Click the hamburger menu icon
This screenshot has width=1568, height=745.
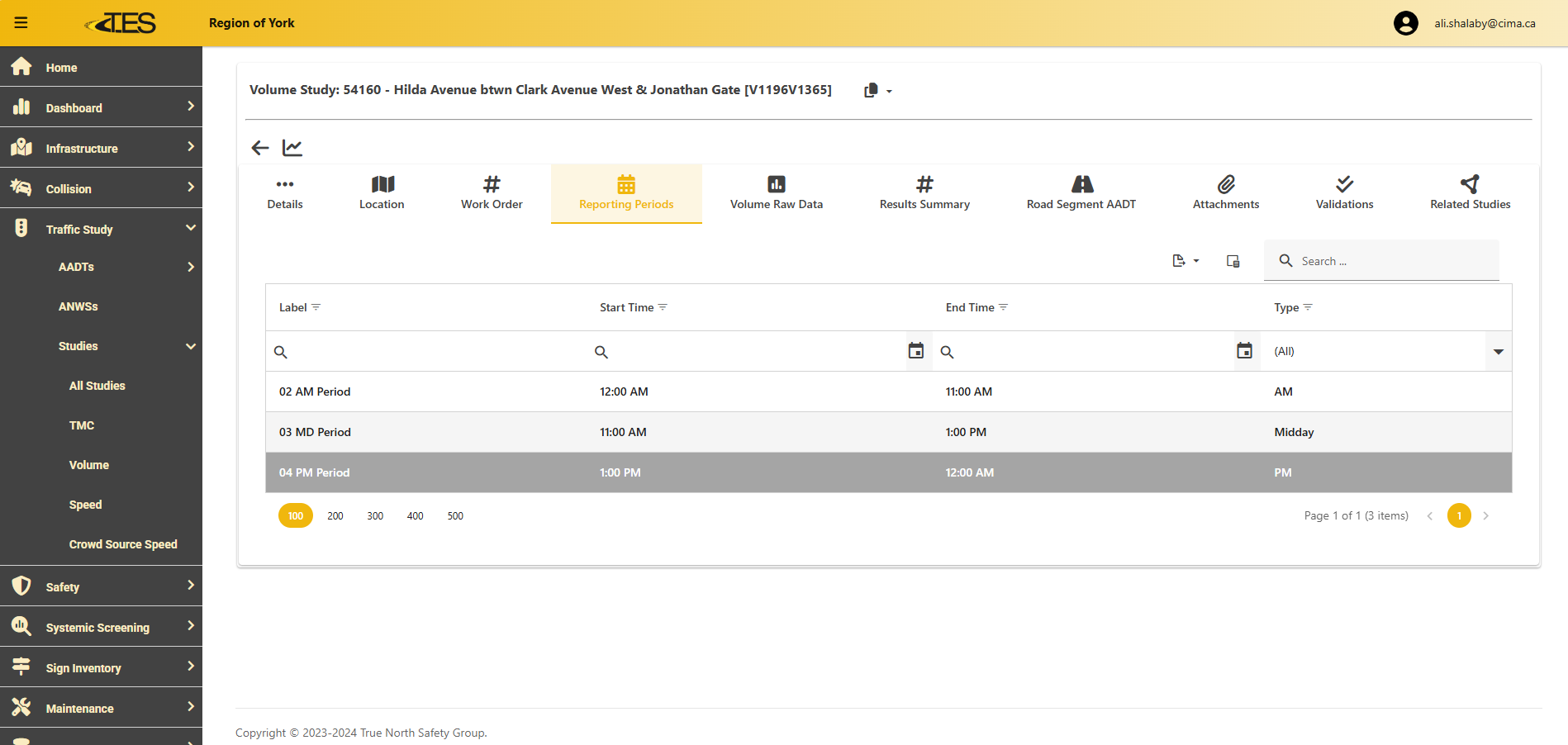21,23
